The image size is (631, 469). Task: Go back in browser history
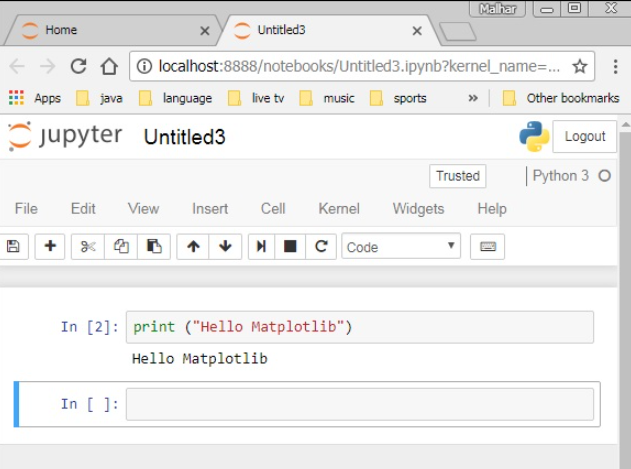(17, 66)
